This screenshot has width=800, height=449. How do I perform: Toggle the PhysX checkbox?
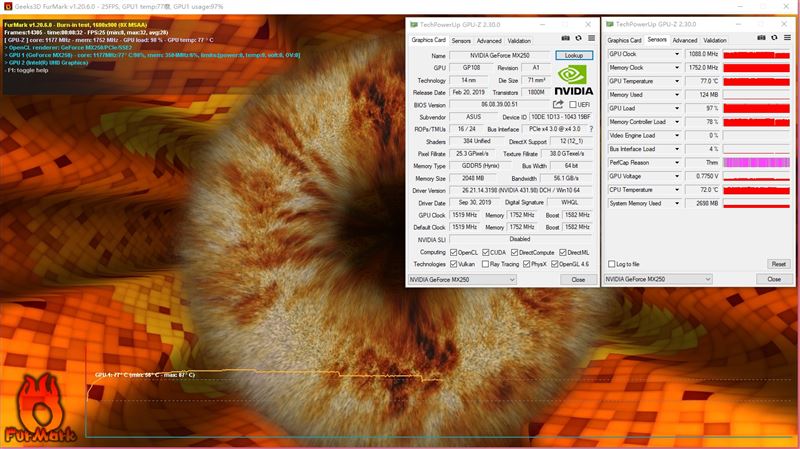click(x=526, y=264)
